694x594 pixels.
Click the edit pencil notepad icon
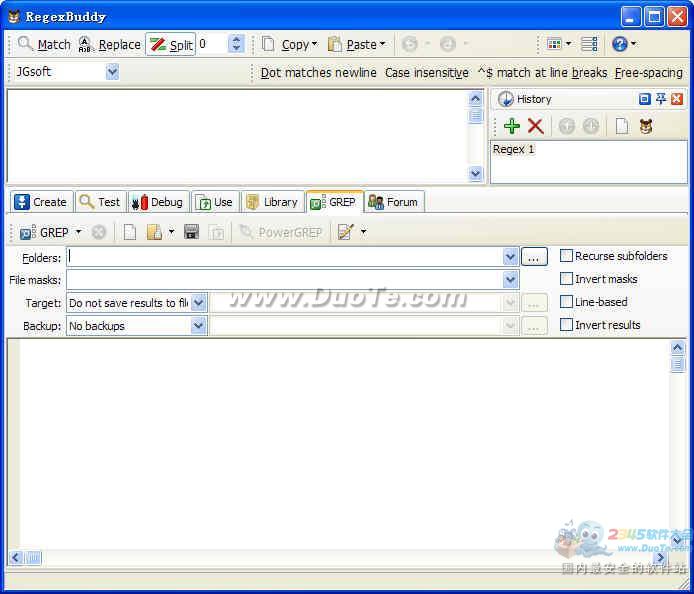345,232
